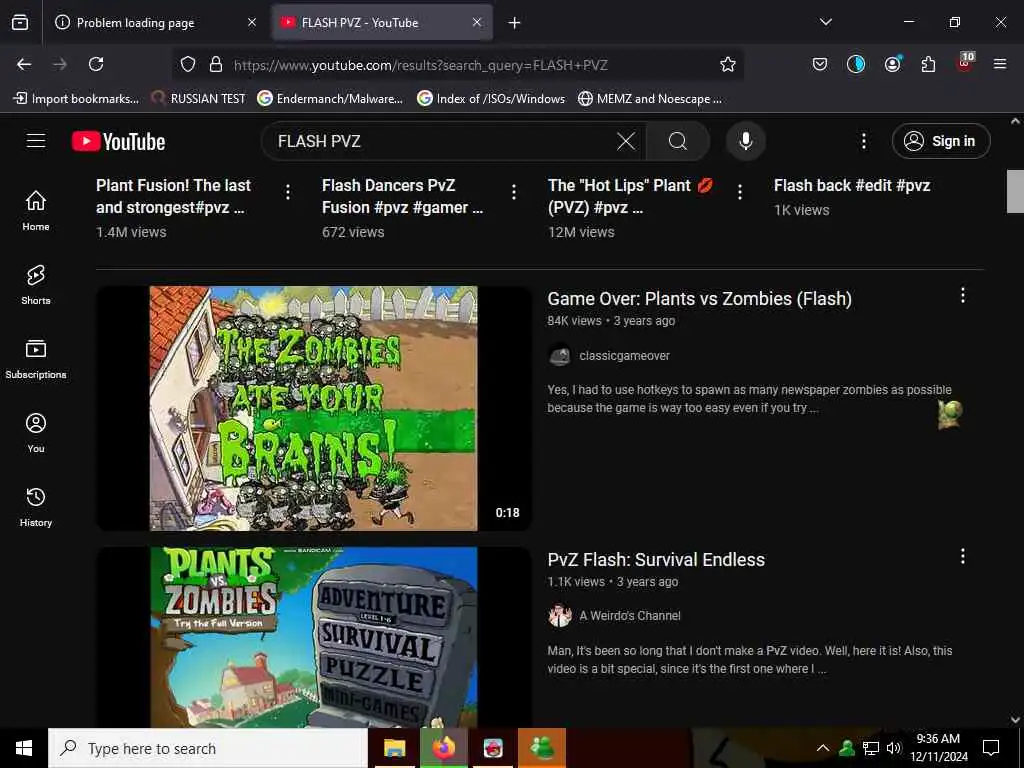Close the FLASH PVZ - YouTube tab
Image resolution: width=1024 pixels, height=768 pixels.
(477, 22)
